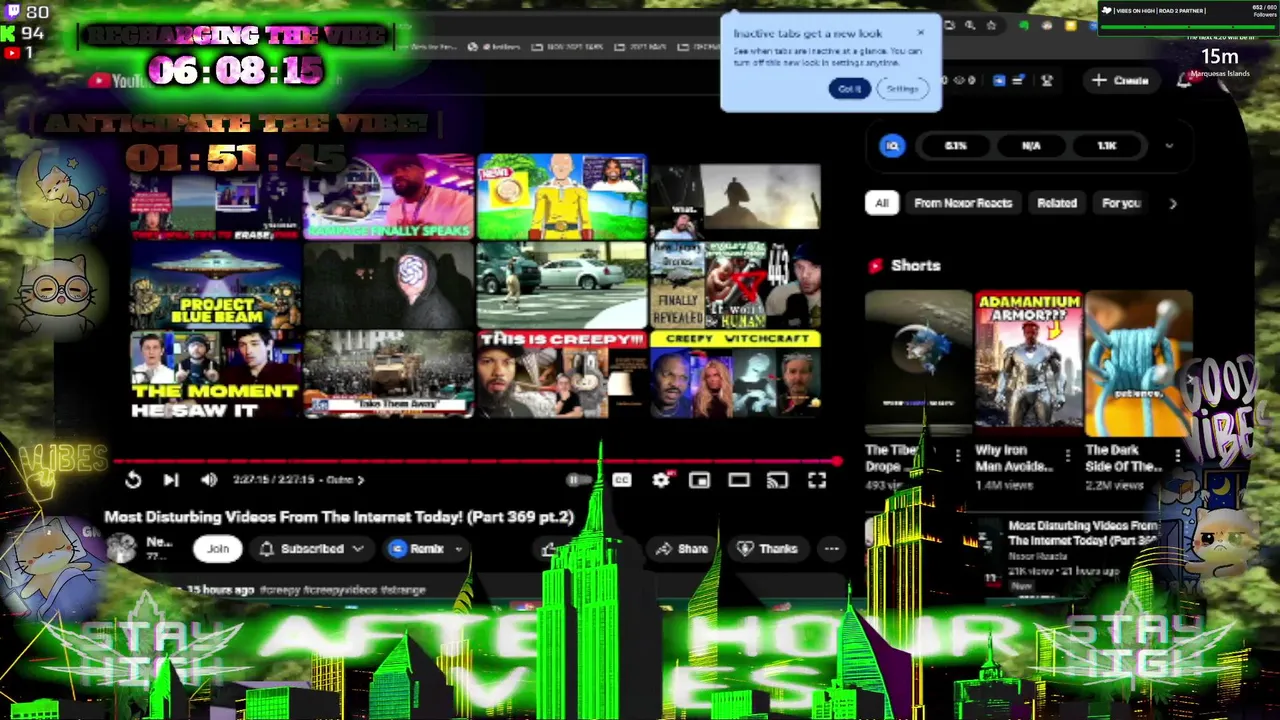Switch to miniplayer mode icon

click(x=699, y=480)
